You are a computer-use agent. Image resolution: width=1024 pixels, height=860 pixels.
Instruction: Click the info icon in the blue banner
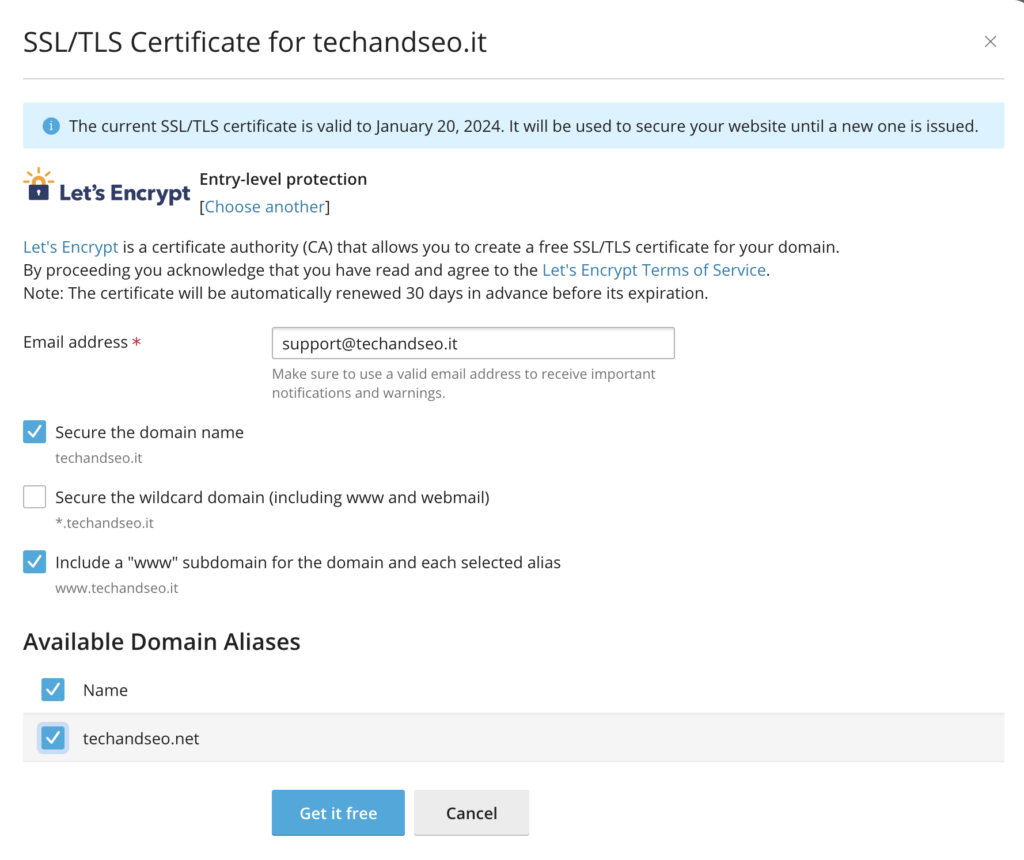click(51, 126)
